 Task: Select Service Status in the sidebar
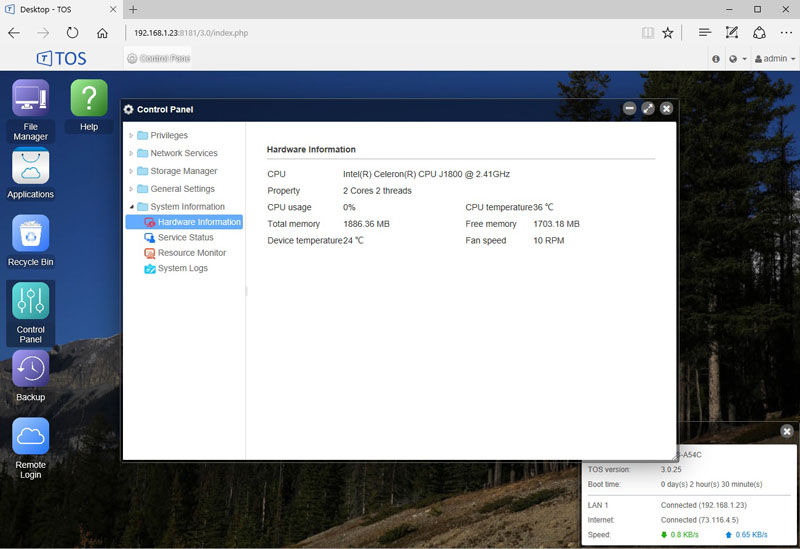click(185, 238)
